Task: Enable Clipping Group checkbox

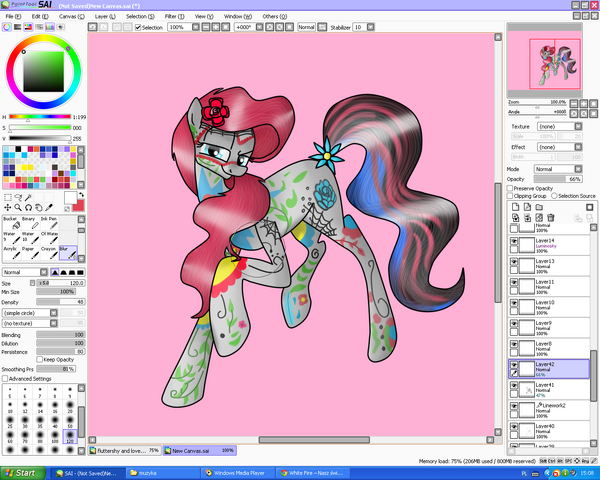Action: (x=510, y=196)
